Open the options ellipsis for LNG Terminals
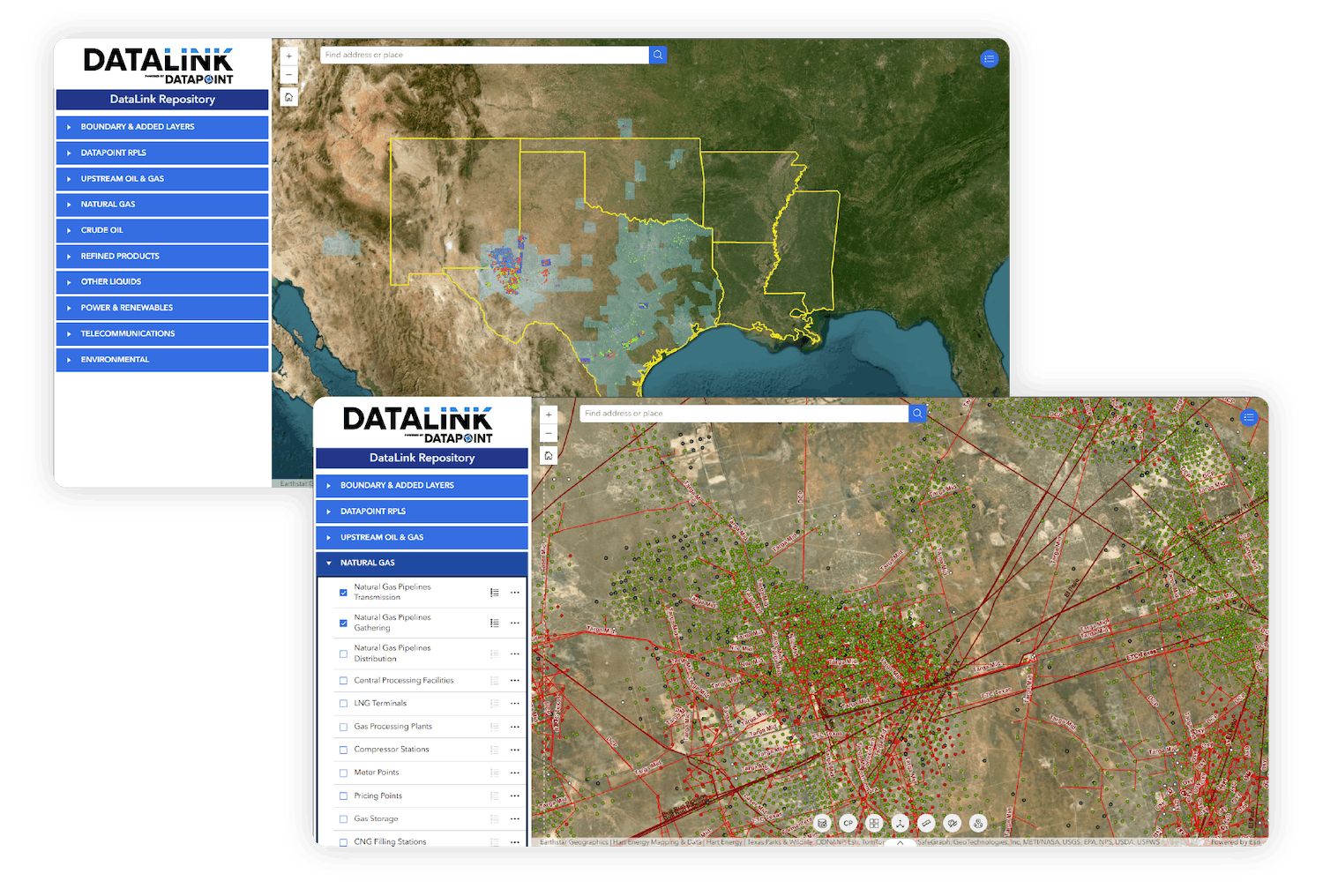 (515, 704)
